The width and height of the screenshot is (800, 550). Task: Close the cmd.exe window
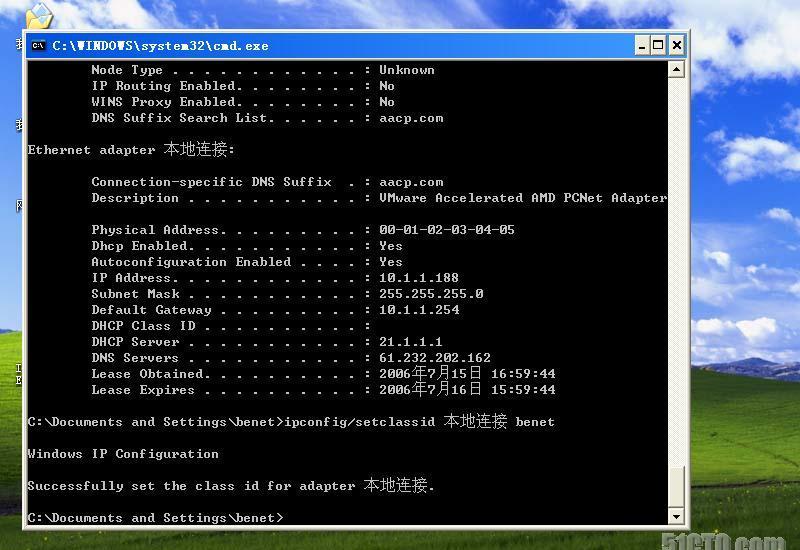pyautogui.click(x=677, y=46)
